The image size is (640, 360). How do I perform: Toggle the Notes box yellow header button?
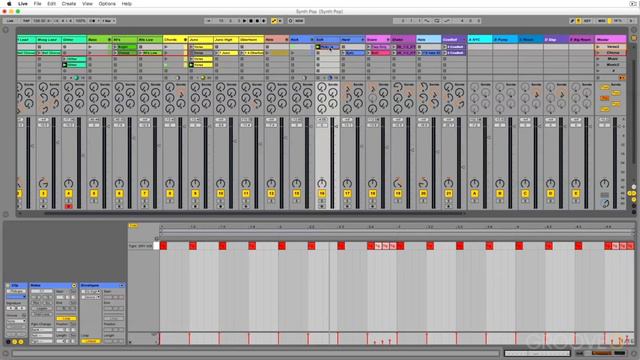pos(74,285)
